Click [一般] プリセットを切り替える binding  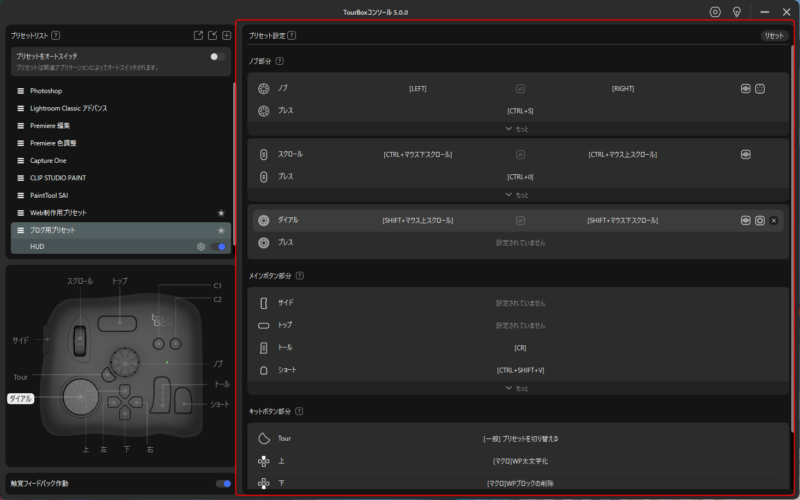click(520, 439)
